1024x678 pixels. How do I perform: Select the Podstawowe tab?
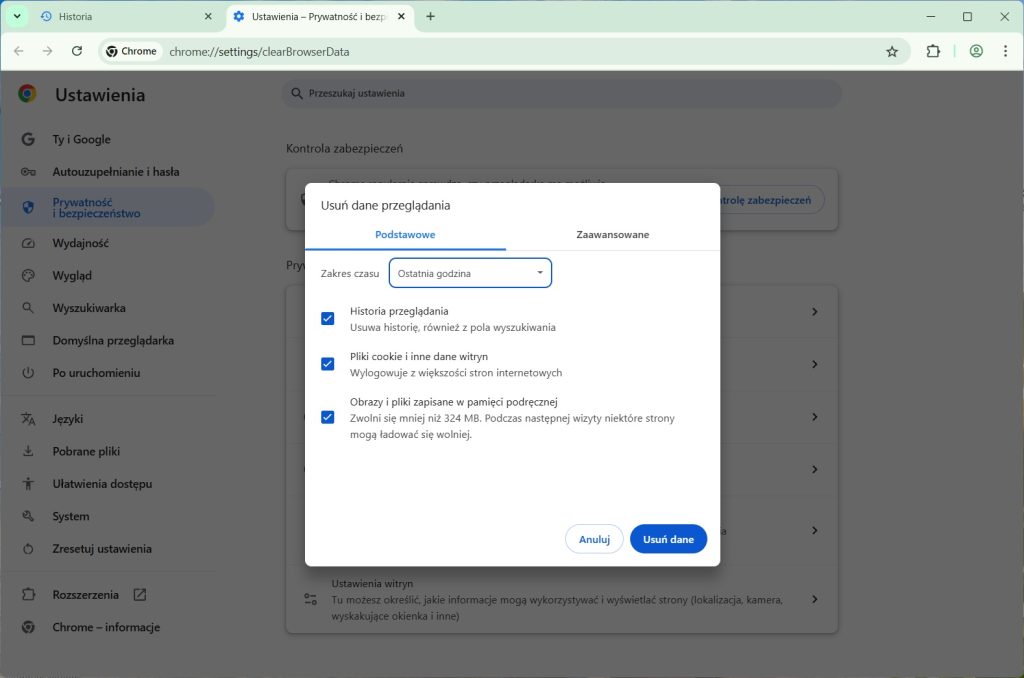(x=405, y=235)
